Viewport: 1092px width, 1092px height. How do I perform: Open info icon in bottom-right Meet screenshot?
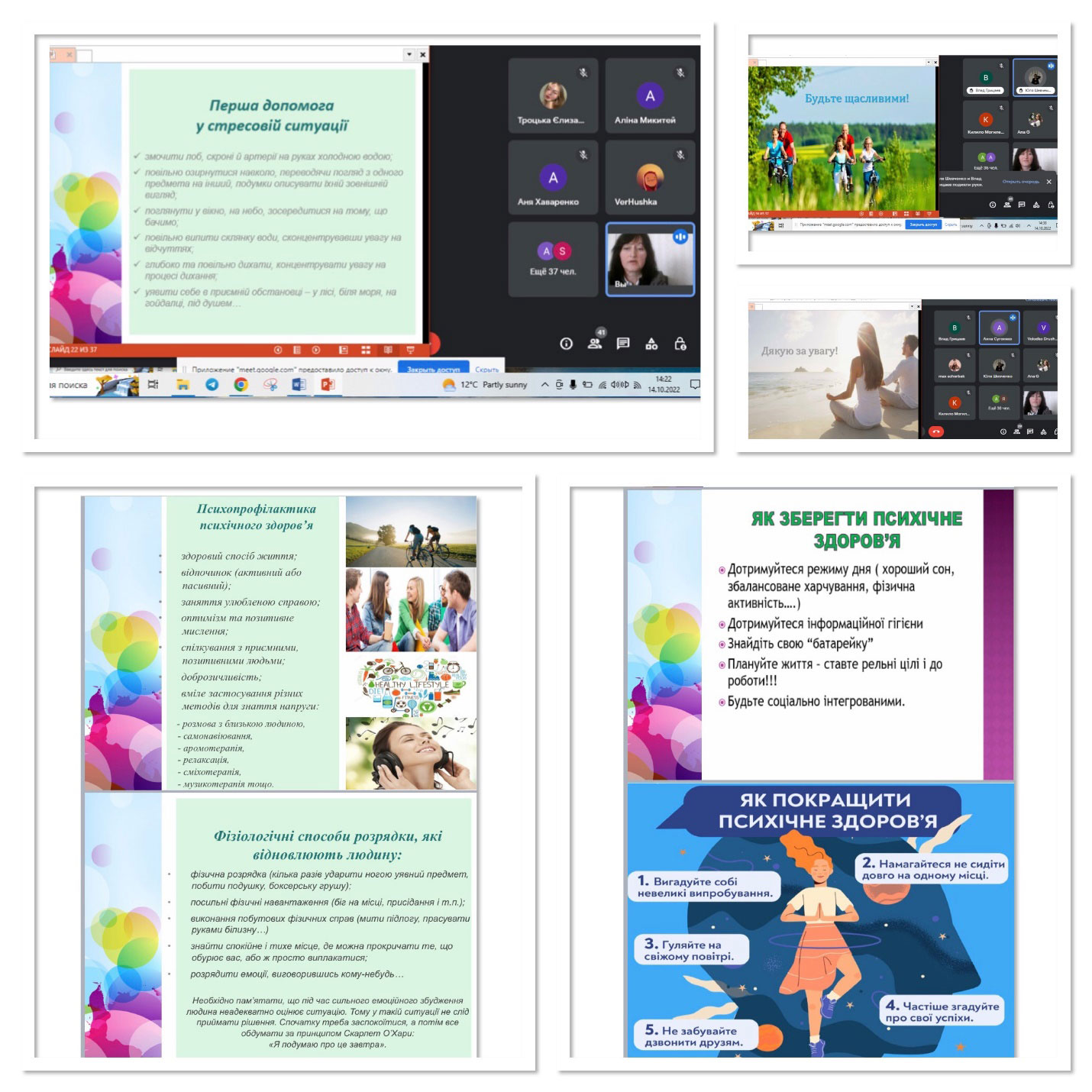click(1003, 431)
